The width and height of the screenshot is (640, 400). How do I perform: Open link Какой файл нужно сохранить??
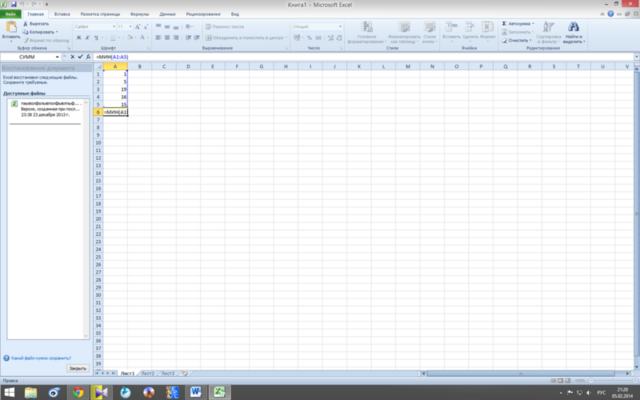41,358
